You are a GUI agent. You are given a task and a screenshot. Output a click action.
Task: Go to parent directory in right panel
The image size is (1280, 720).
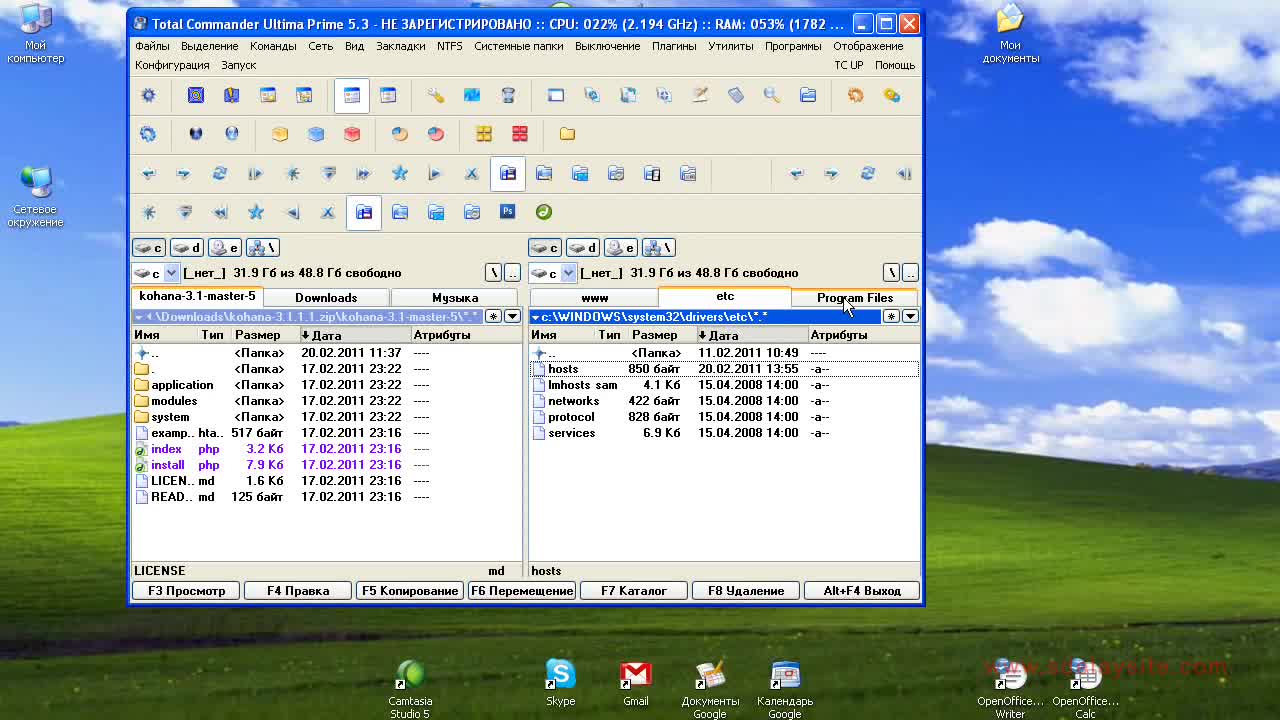[910, 273]
